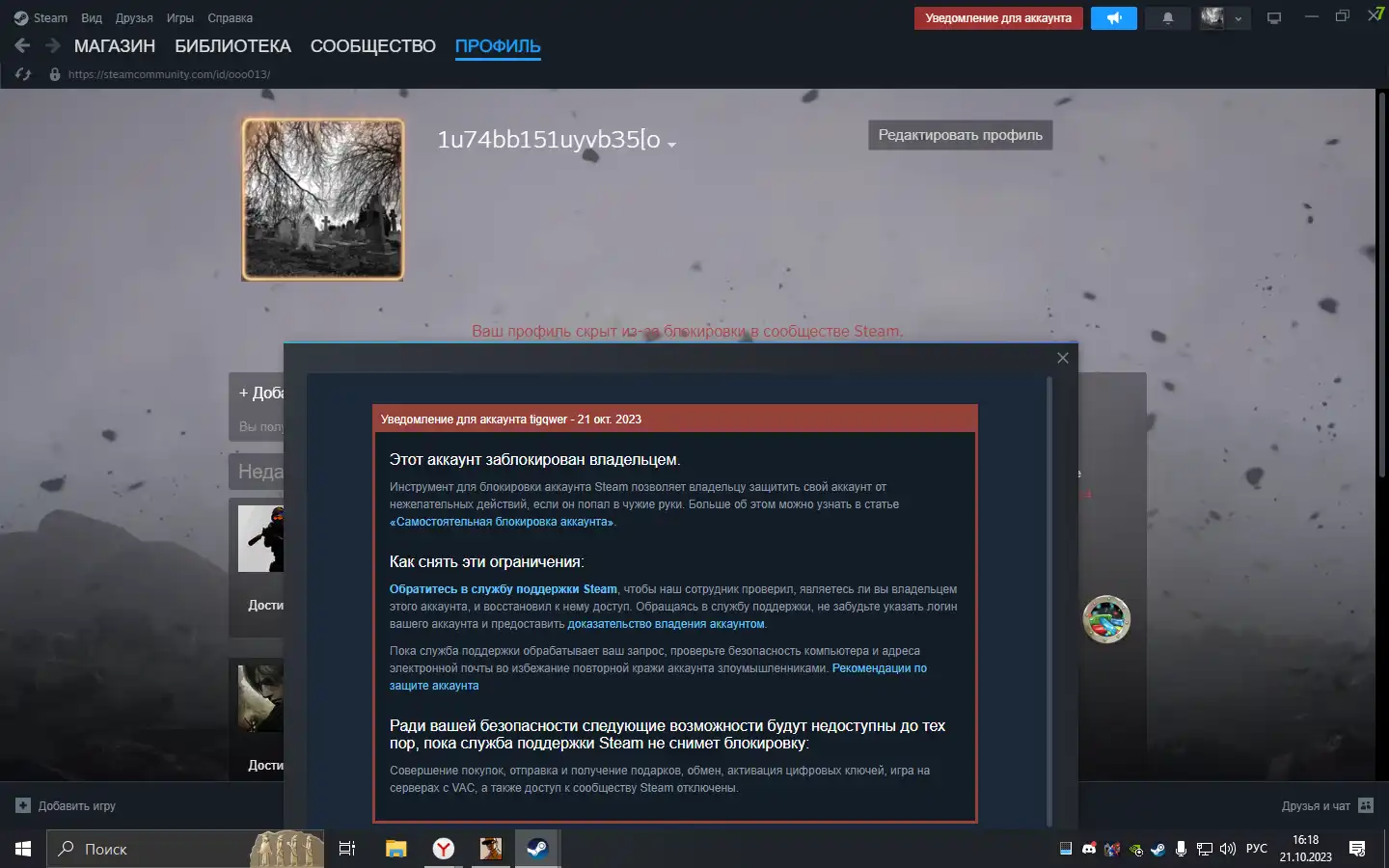The image size is (1389, 868).
Task: Switch to the БИБЛИОТЕКА tab
Action: tap(232, 46)
